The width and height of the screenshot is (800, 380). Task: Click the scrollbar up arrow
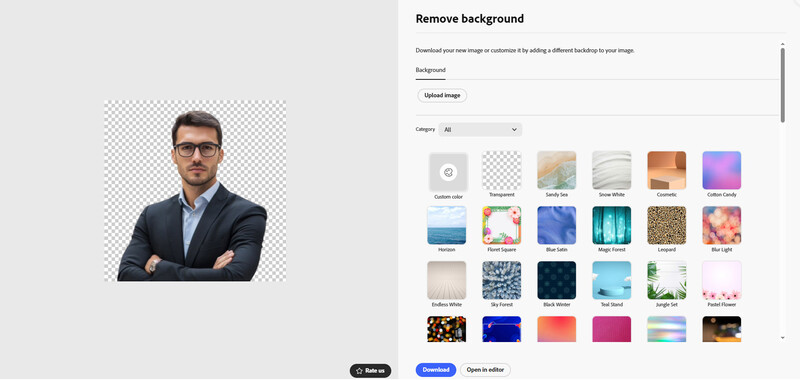pyautogui.click(x=783, y=44)
